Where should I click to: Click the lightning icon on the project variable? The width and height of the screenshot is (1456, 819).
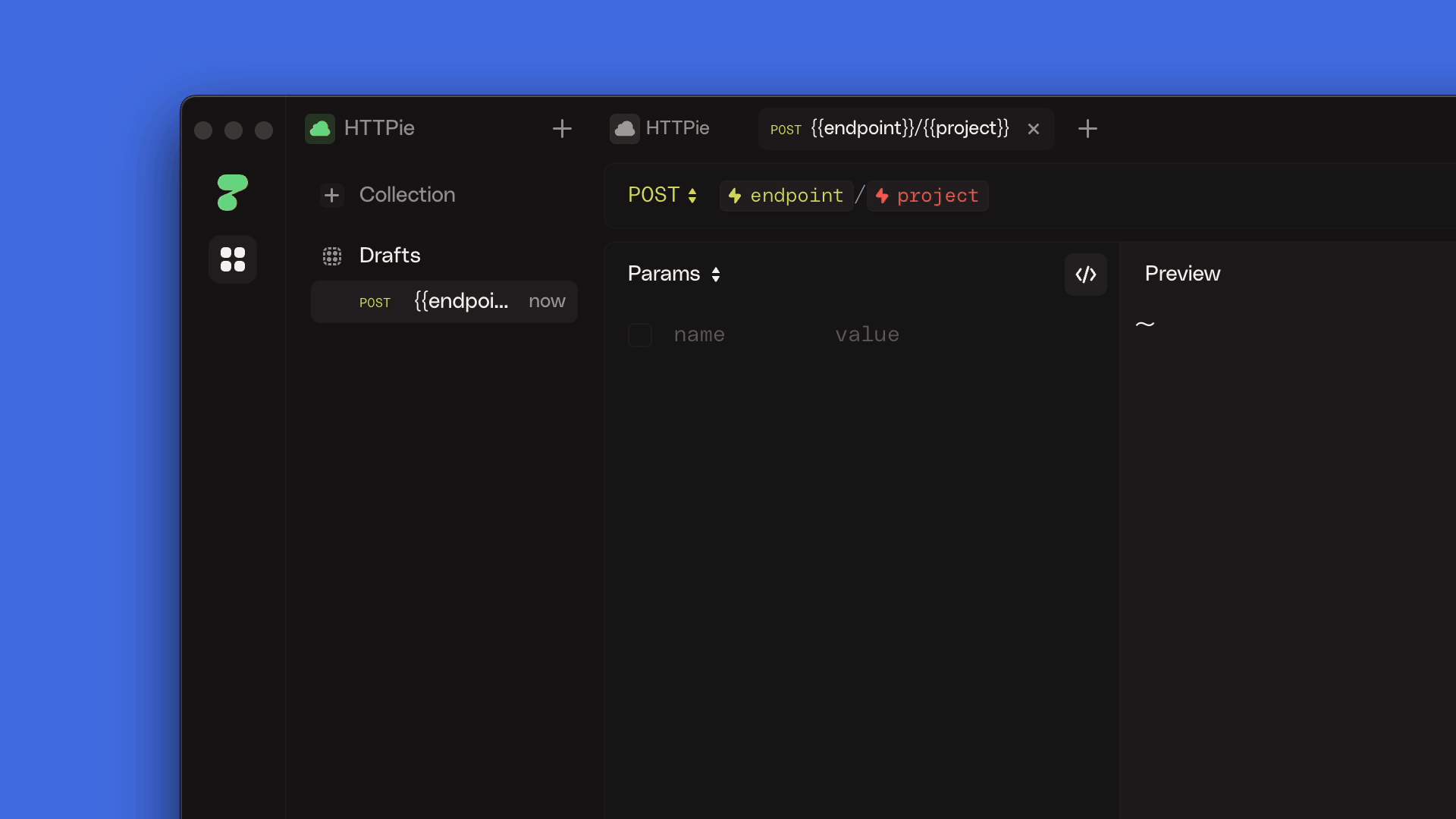point(882,196)
